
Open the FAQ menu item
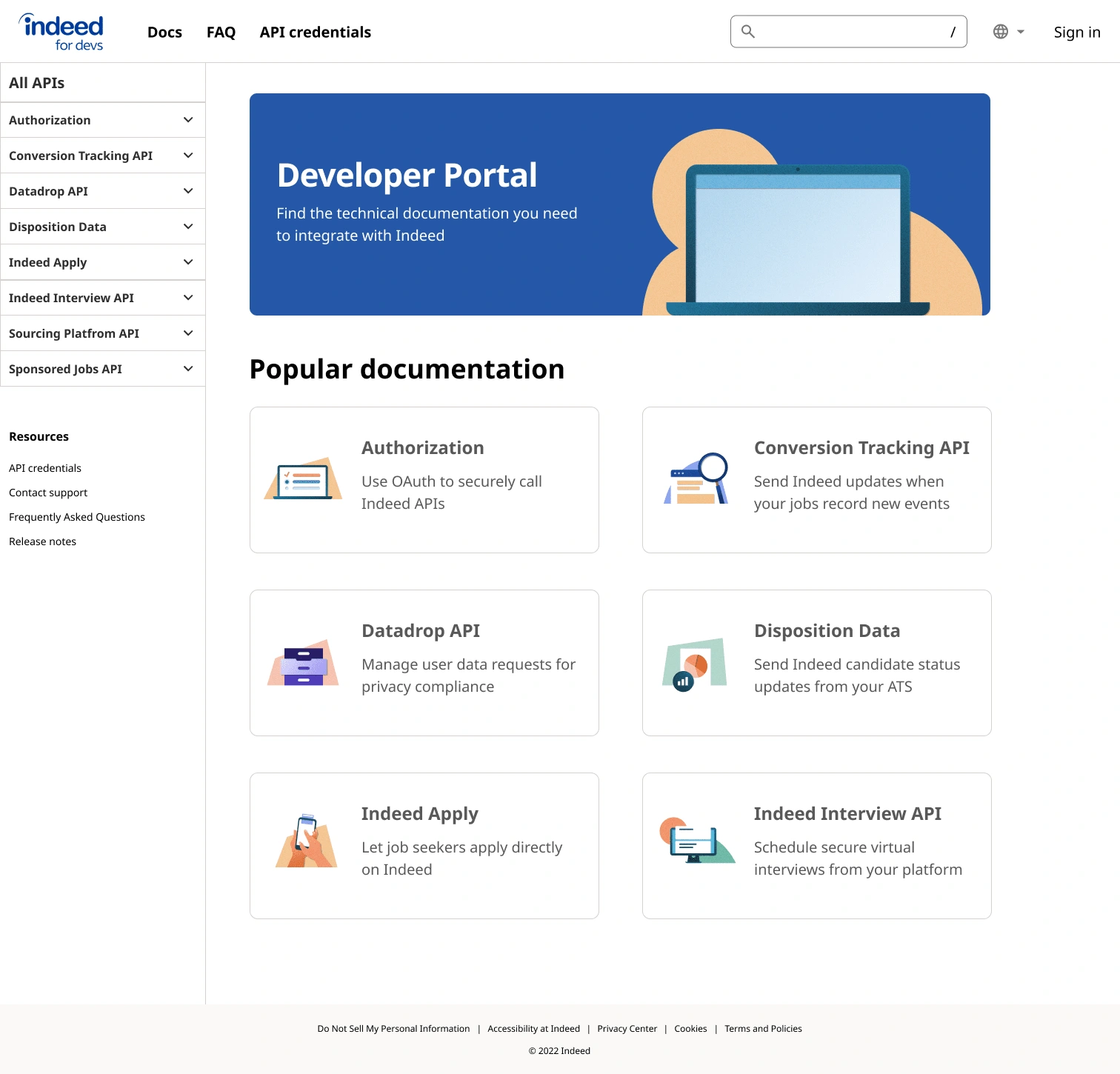click(221, 32)
